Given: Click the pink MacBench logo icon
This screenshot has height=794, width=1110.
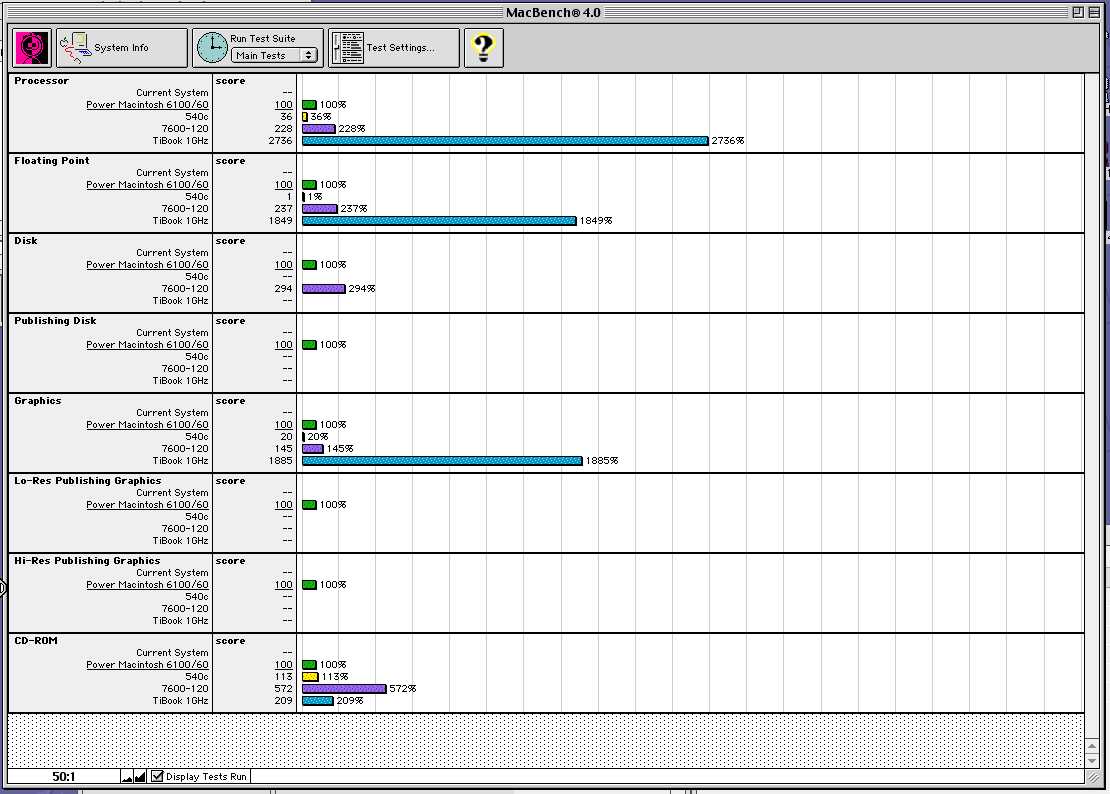Looking at the screenshot, I should pos(33,48).
